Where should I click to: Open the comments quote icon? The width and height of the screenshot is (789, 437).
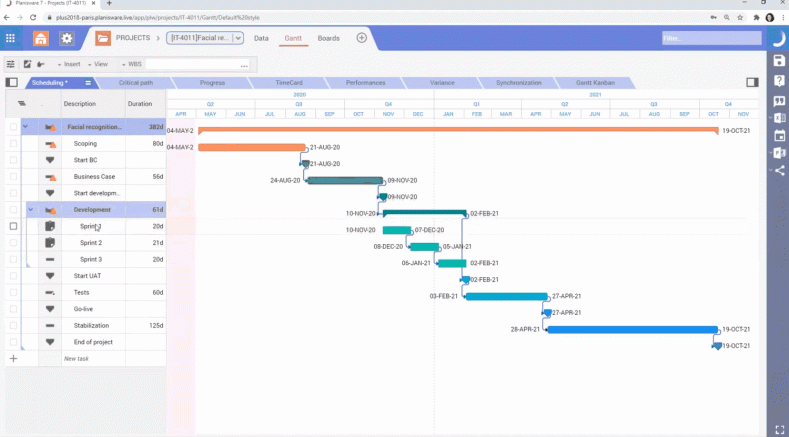click(x=779, y=101)
